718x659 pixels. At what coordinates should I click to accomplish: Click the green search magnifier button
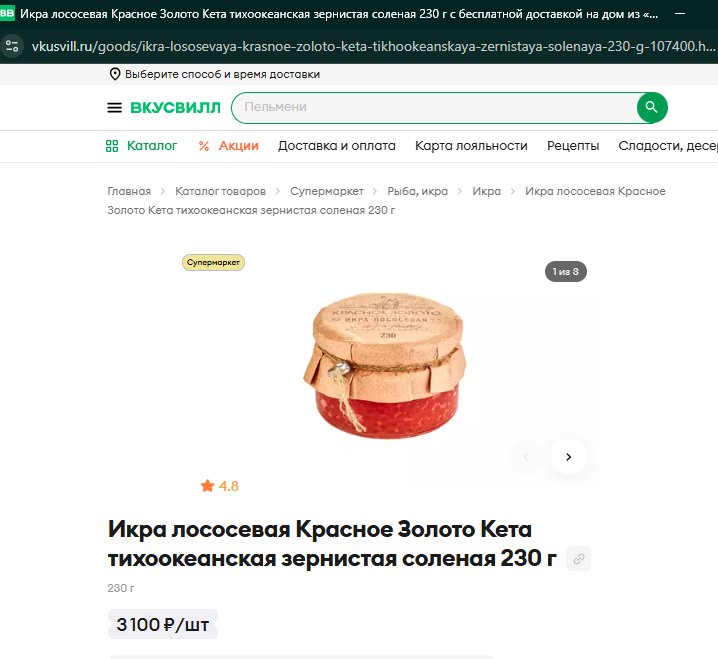tap(652, 108)
